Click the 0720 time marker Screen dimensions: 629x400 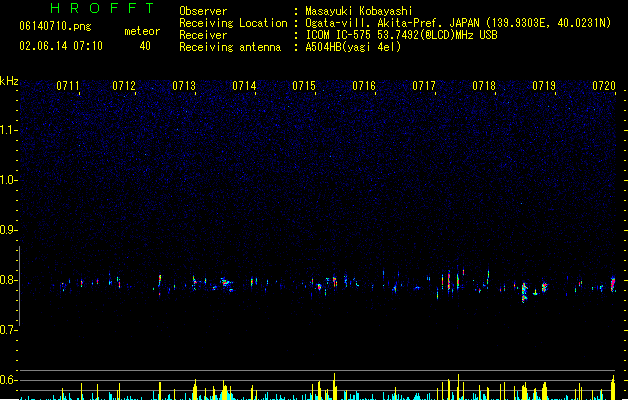click(x=604, y=86)
